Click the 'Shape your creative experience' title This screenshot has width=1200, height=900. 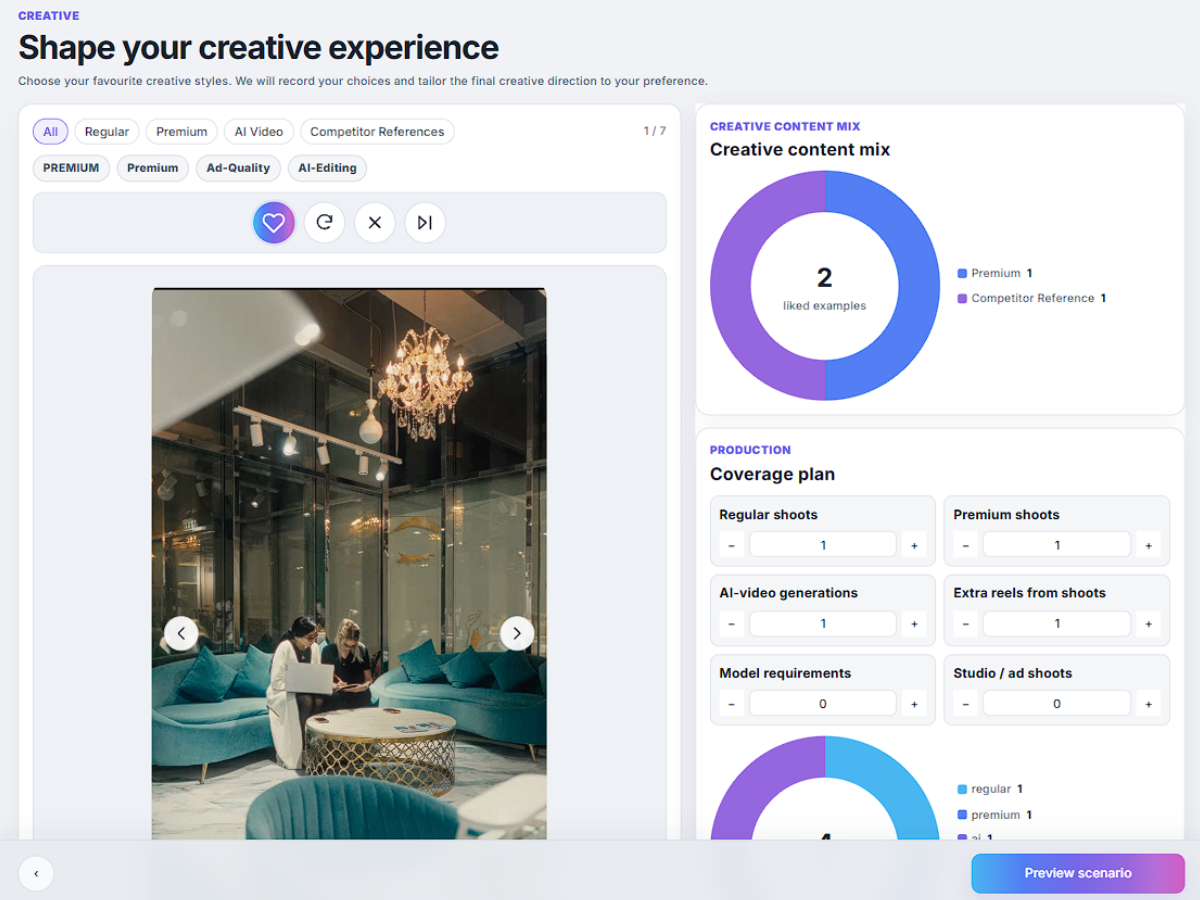click(x=258, y=47)
